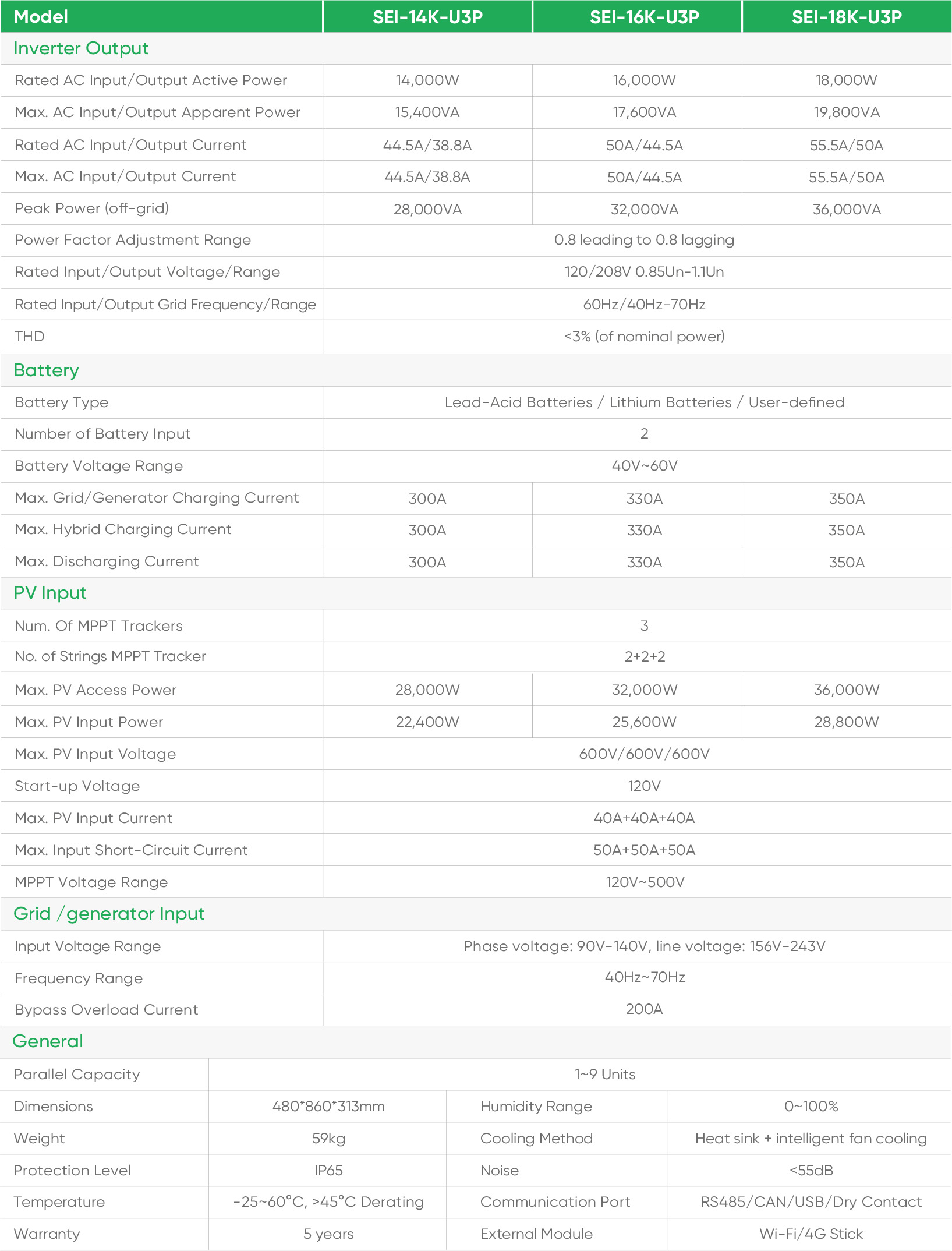This screenshot has height=1251, width=952.
Task: Click the Wi-Fi/4G Stick external module value
Action: pos(811,1234)
